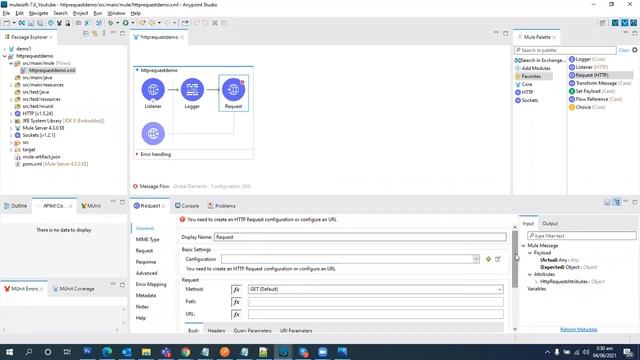Open the Run menu
Image resolution: width=640 pixels, height=360 pixels.
(x=98, y=13)
